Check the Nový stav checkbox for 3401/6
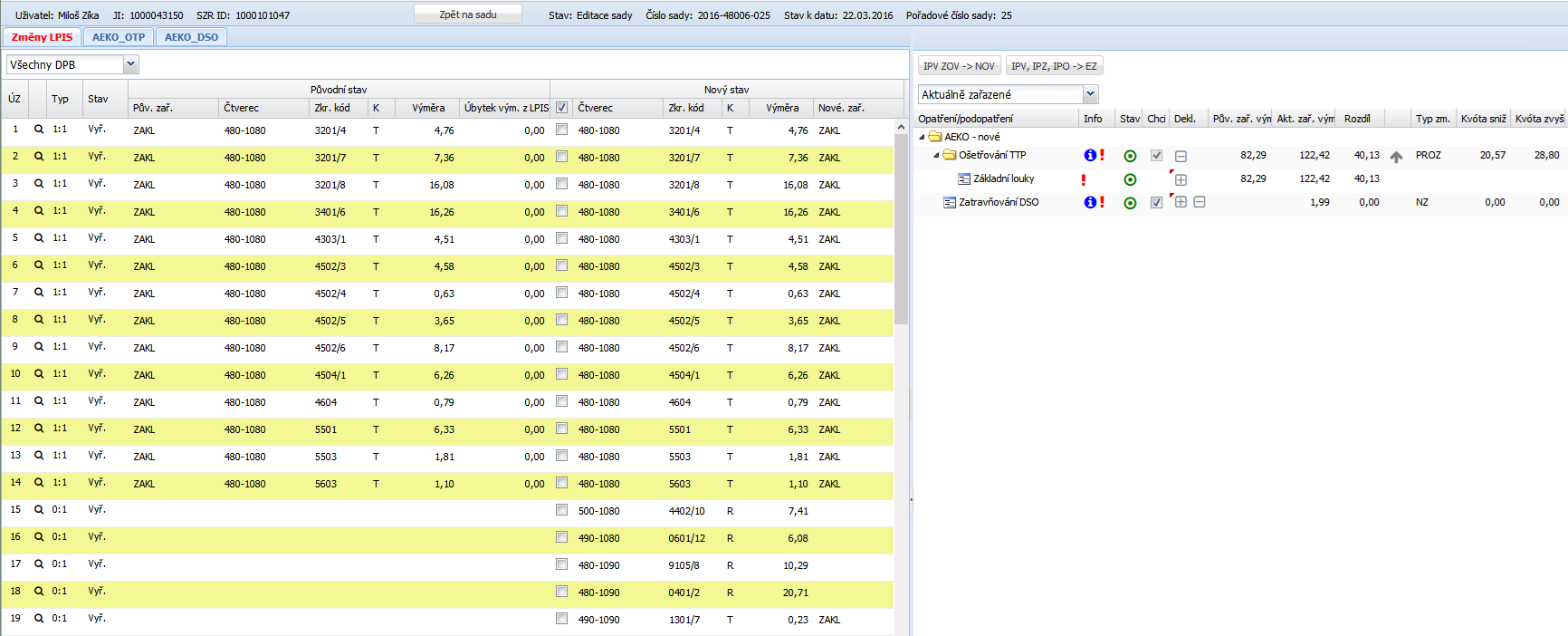Image resolution: width=1568 pixels, height=636 pixels. pyautogui.click(x=561, y=211)
